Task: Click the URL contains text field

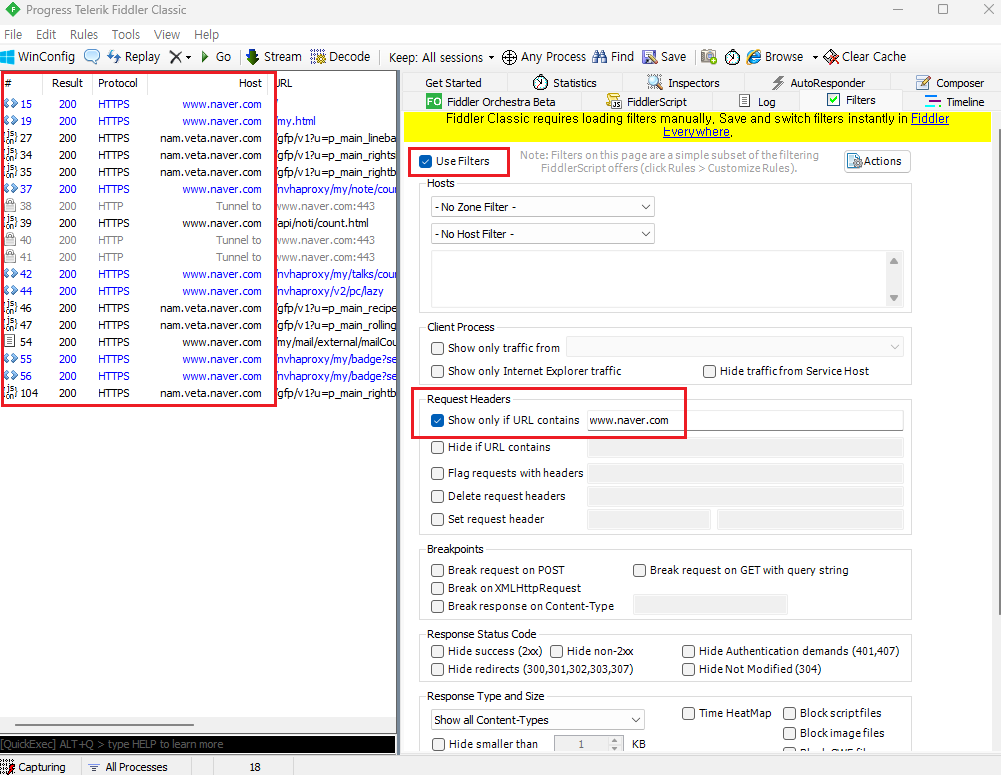Action: click(745, 420)
